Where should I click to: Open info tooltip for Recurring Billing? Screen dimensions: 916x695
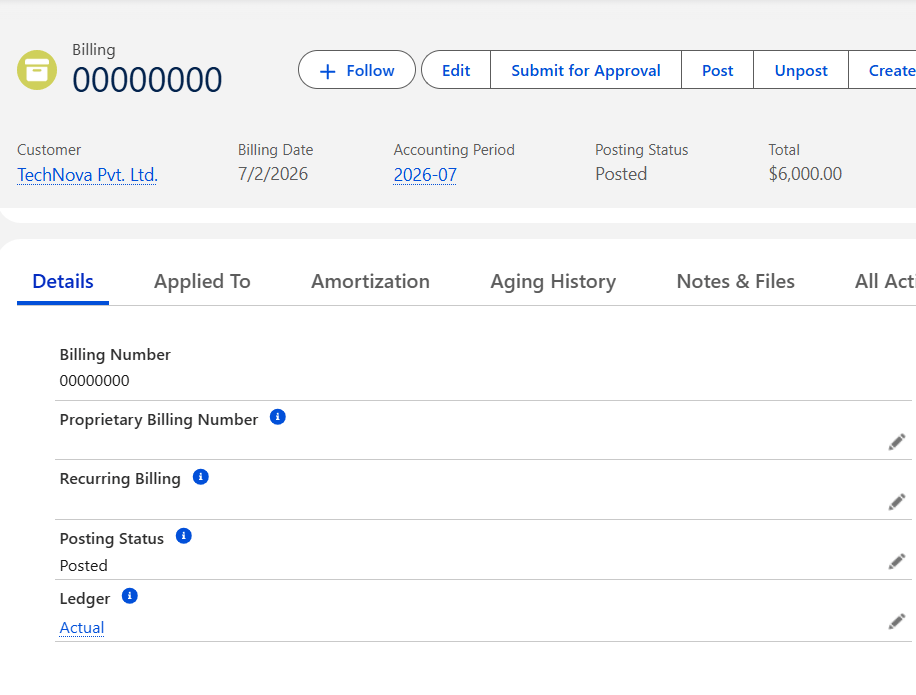click(200, 477)
